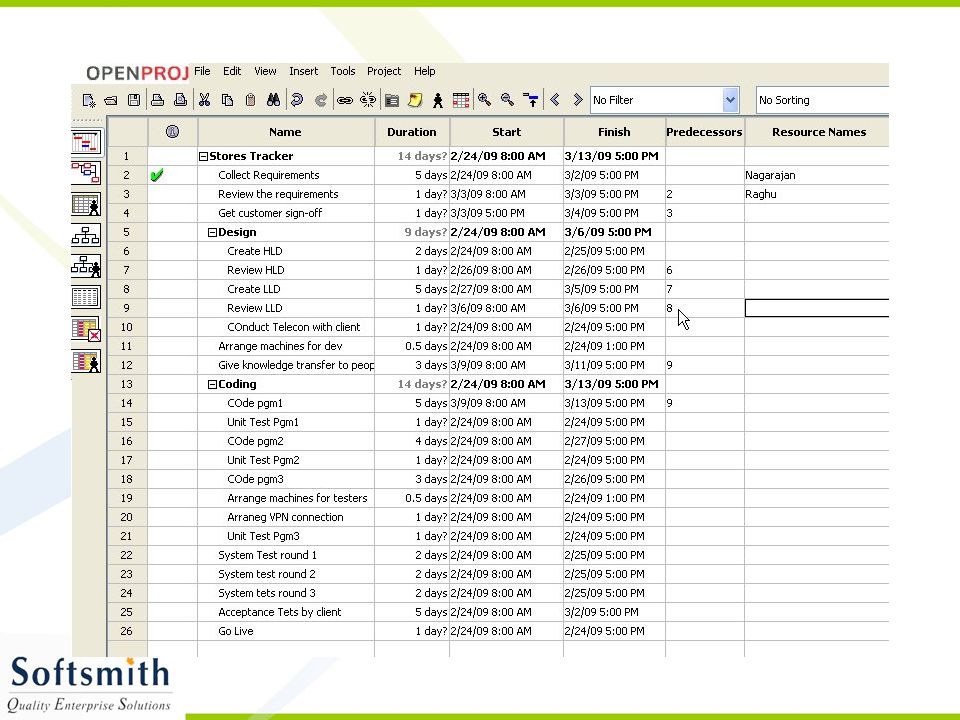
Task: Click the Paste clipboard icon
Action: click(250, 100)
